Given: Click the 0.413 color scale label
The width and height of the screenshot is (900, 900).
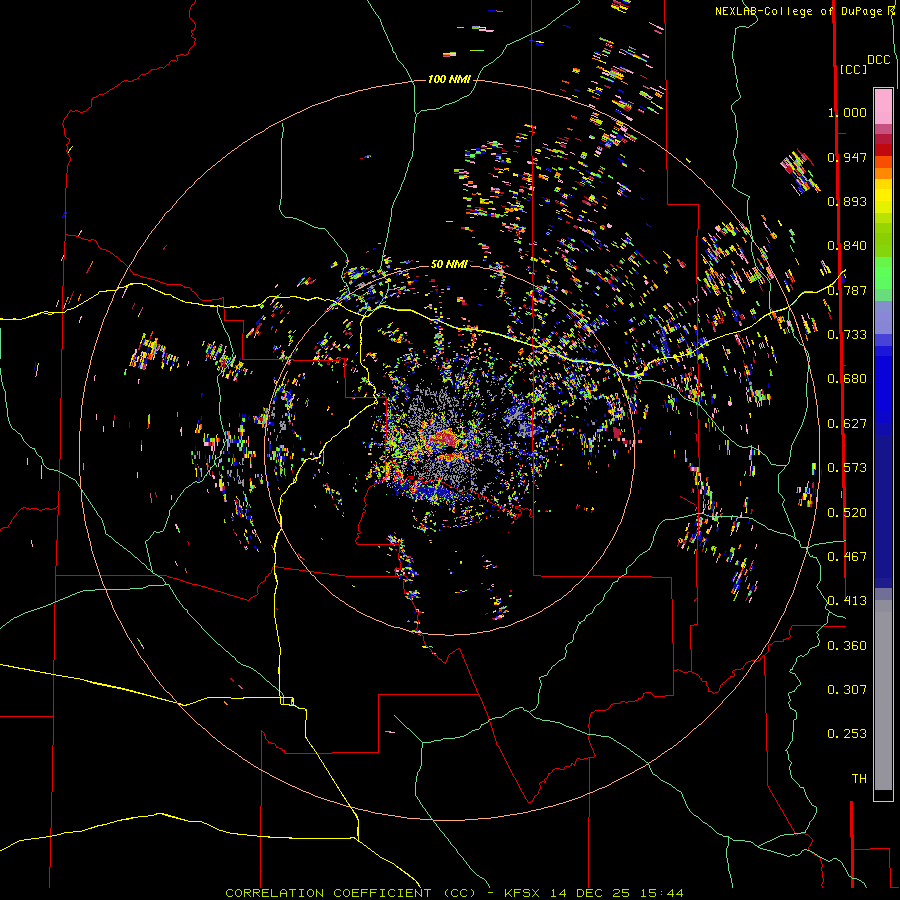Looking at the screenshot, I should 847,601.
